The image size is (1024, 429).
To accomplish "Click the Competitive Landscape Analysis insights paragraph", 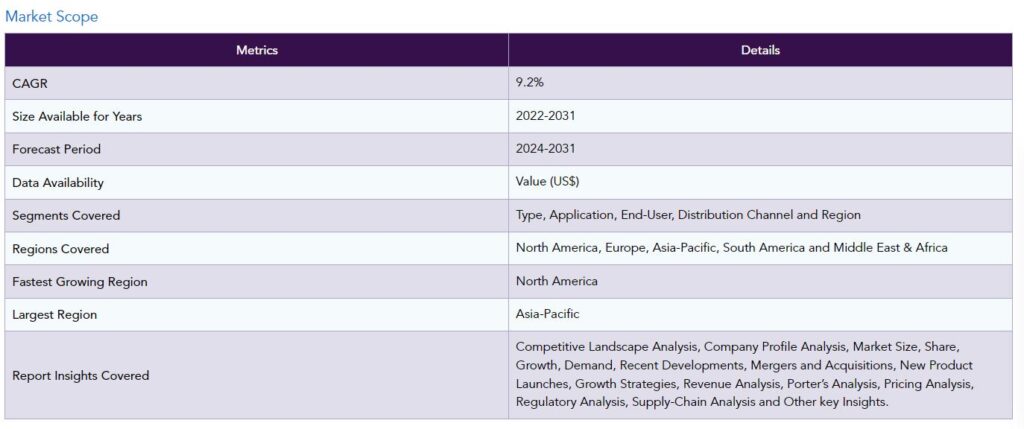I will click(x=744, y=374).
